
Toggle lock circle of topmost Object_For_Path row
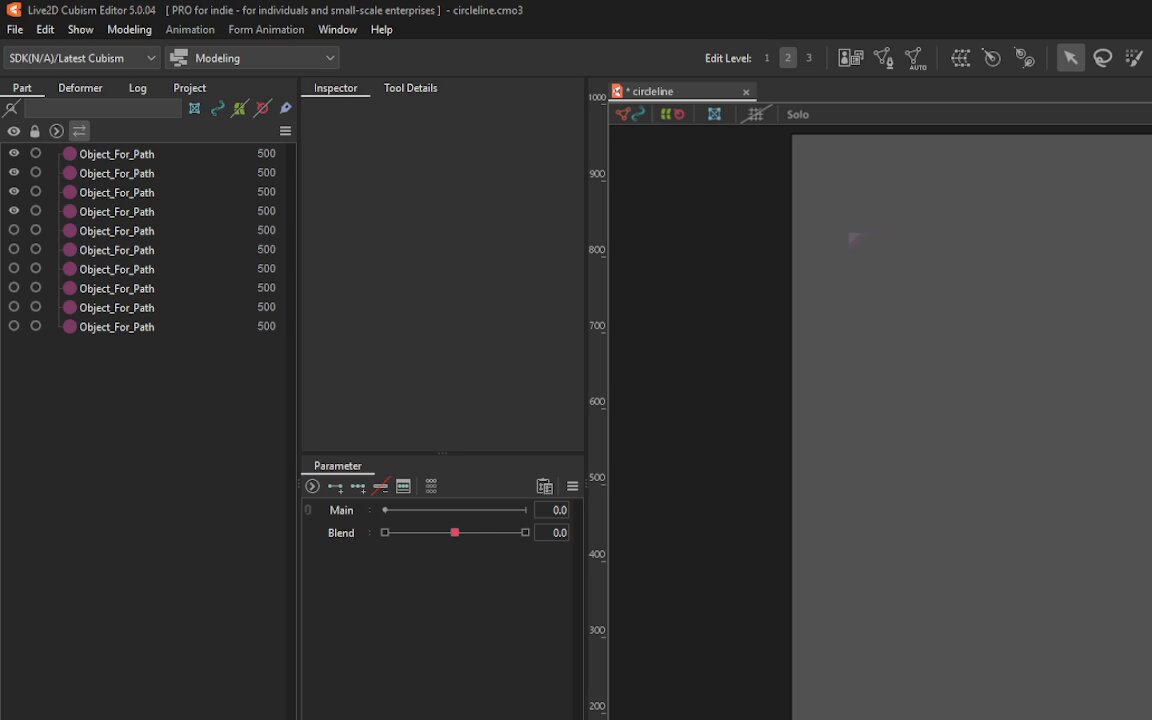click(35, 154)
